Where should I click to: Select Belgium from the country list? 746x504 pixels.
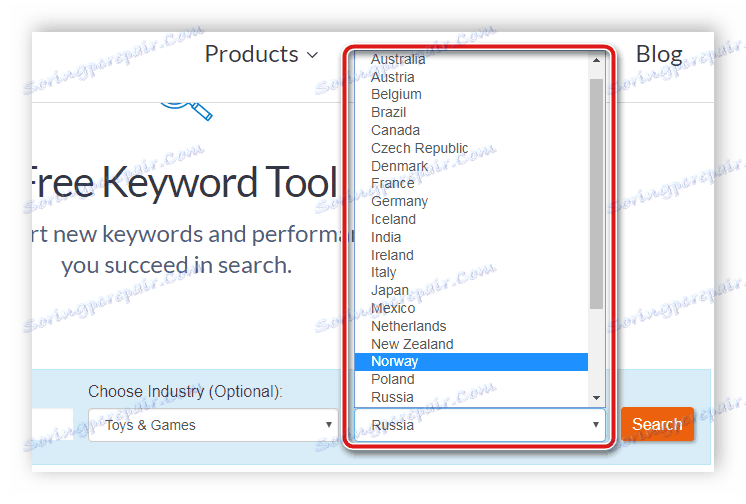471,95
